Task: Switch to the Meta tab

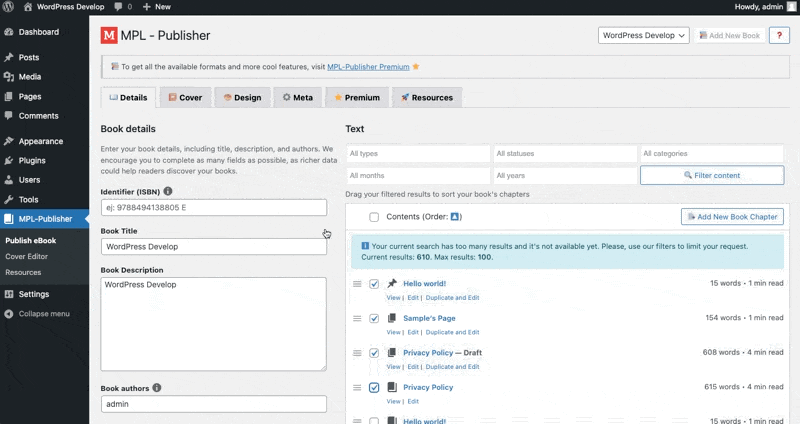Action: [297, 97]
